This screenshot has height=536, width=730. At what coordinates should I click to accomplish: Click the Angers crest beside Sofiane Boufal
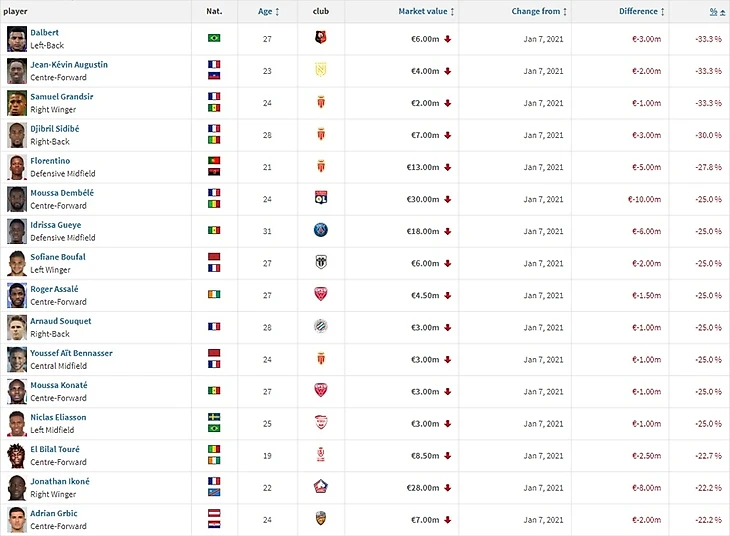pos(321,262)
